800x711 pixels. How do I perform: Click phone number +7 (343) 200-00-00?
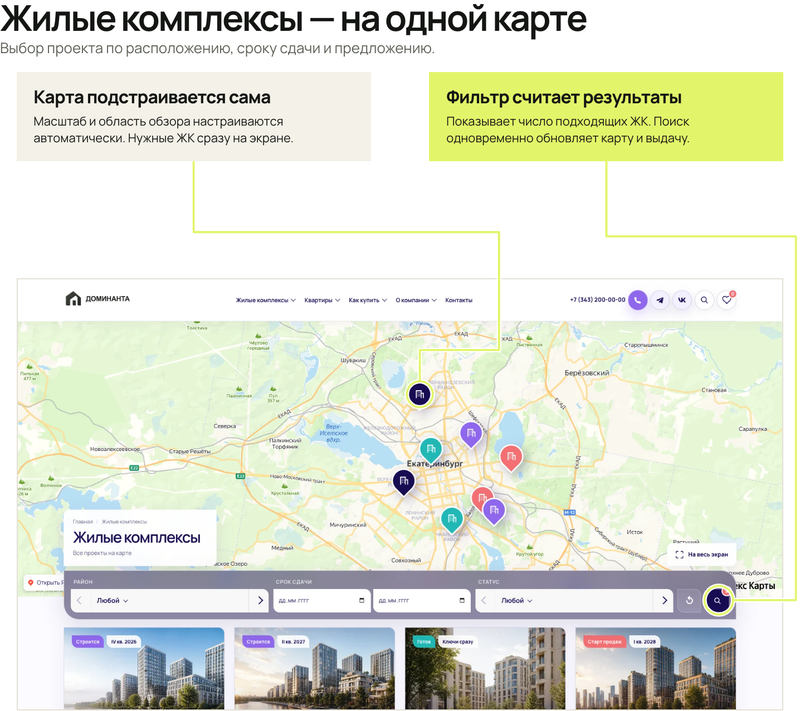point(597,300)
